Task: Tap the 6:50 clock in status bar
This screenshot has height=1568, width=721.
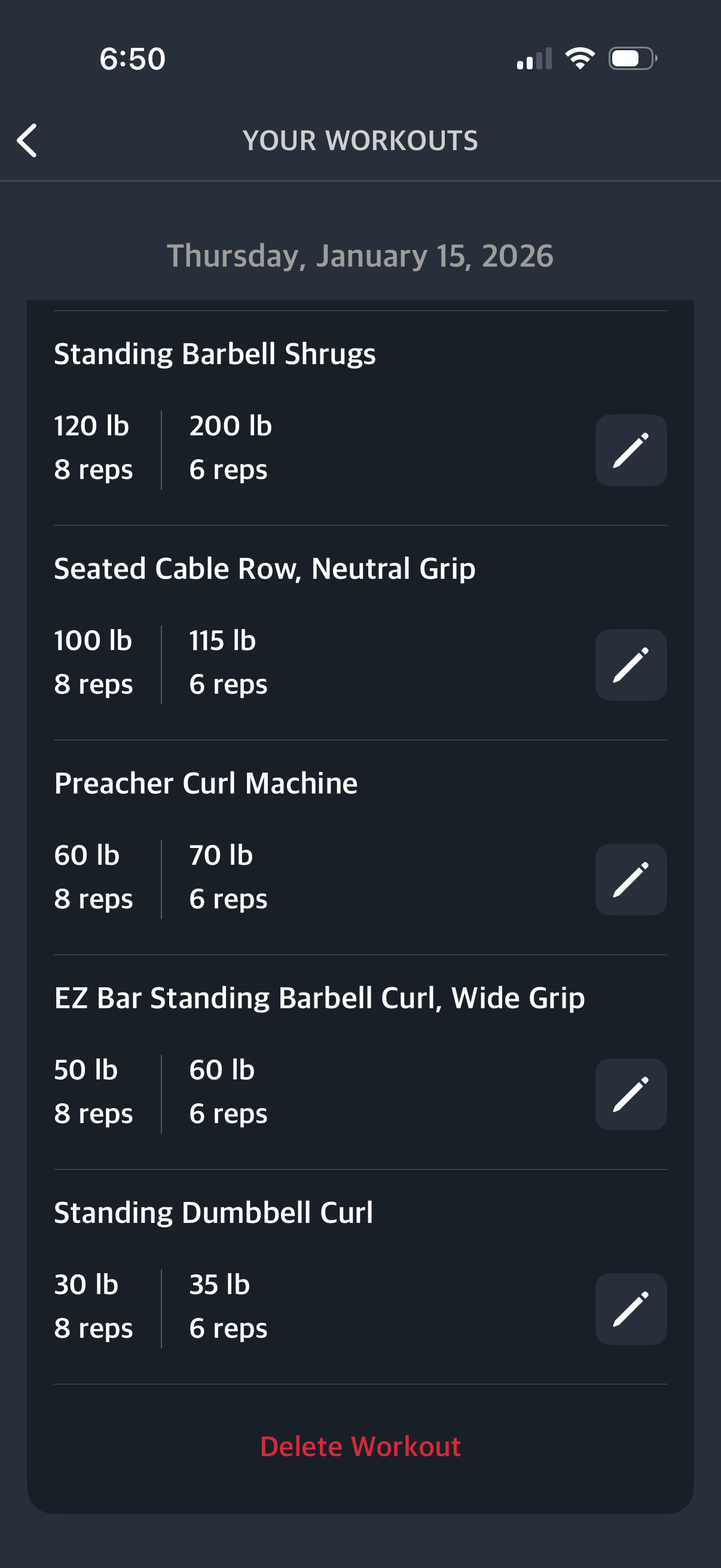Action: [132, 59]
